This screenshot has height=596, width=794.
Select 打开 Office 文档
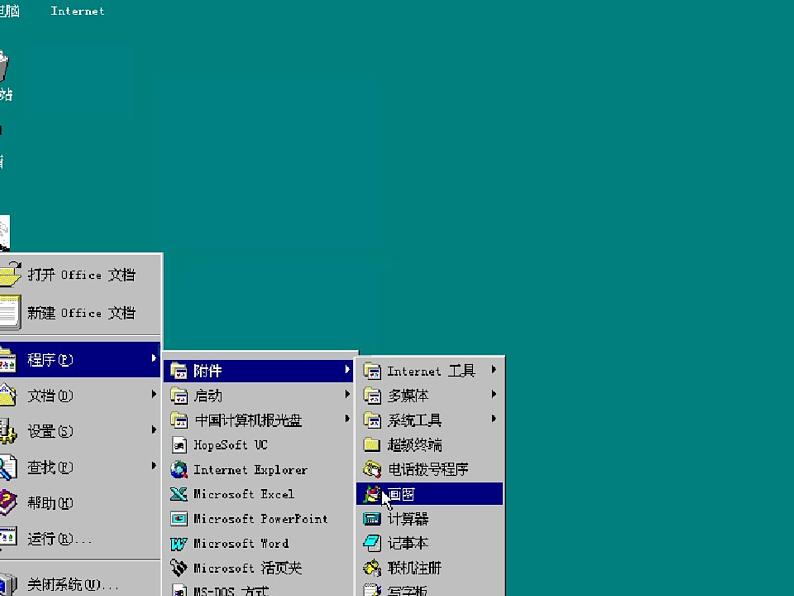coord(80,274)
